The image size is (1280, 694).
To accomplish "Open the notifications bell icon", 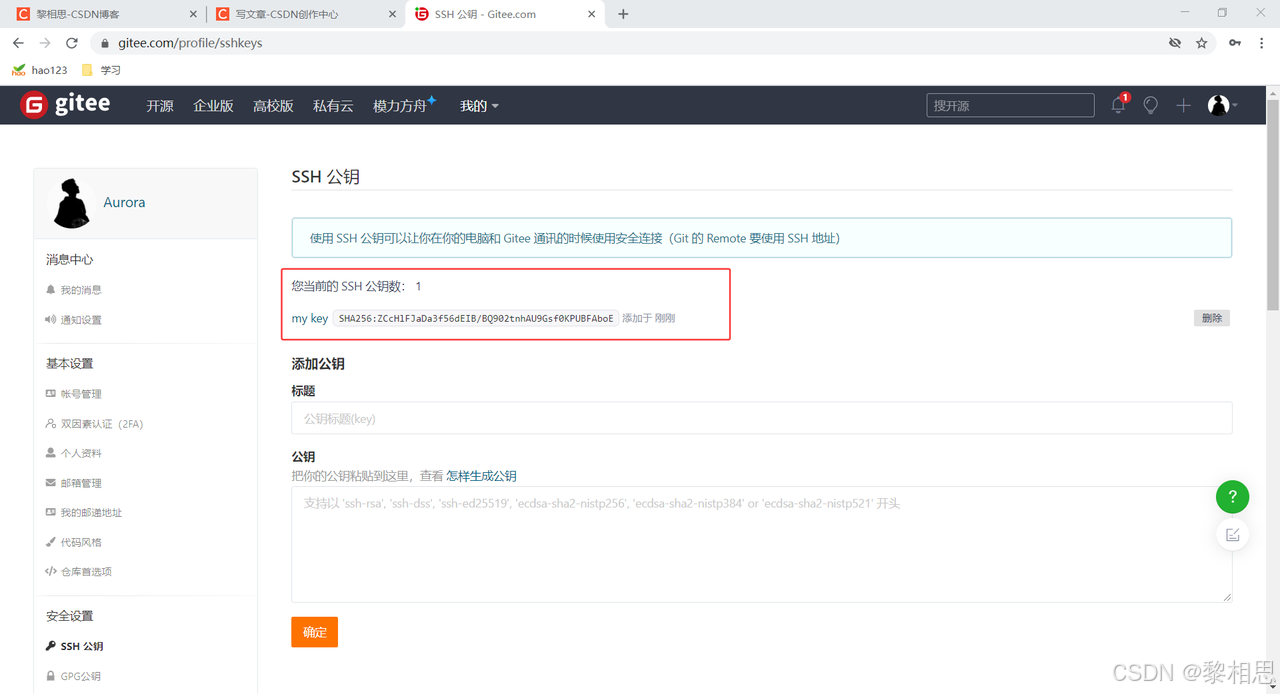I will tap(1118, 105).
